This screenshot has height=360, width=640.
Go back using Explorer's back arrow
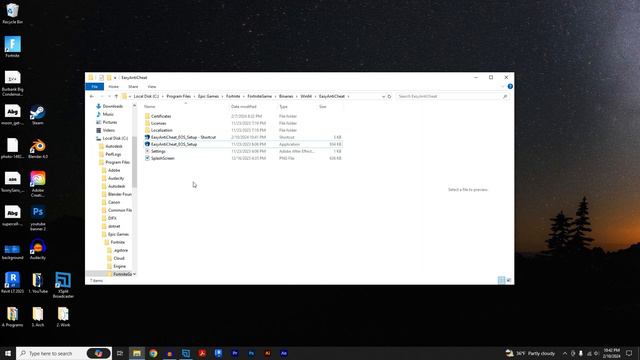91,96
